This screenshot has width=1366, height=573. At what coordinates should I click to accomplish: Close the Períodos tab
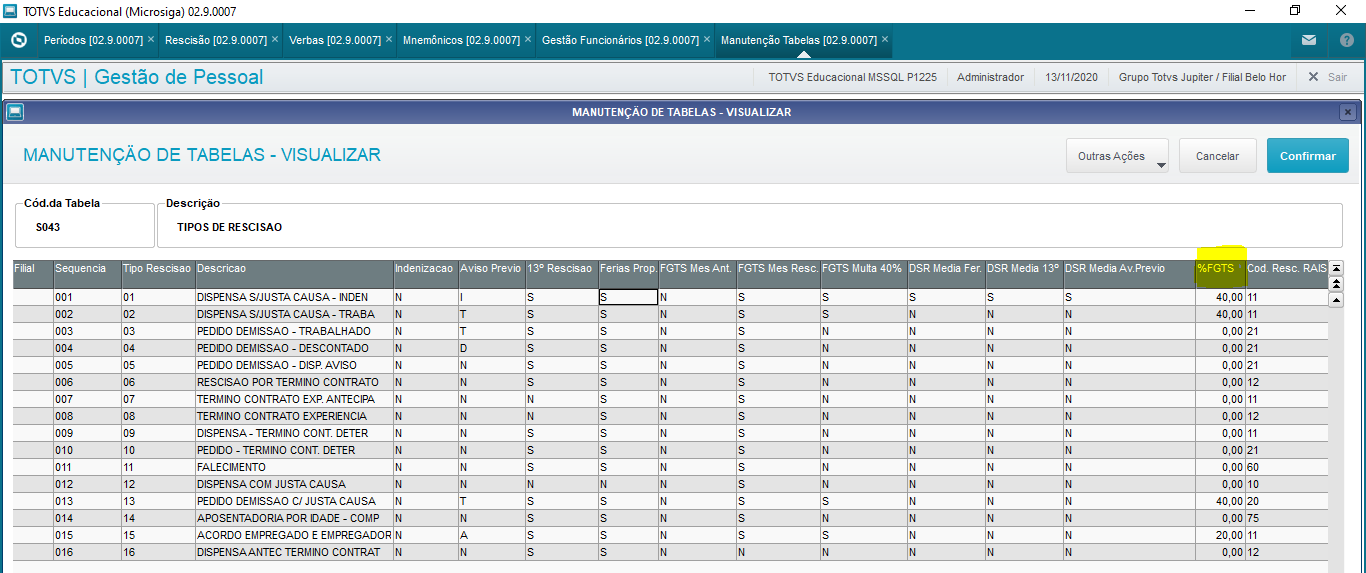[x=150, y=40]
